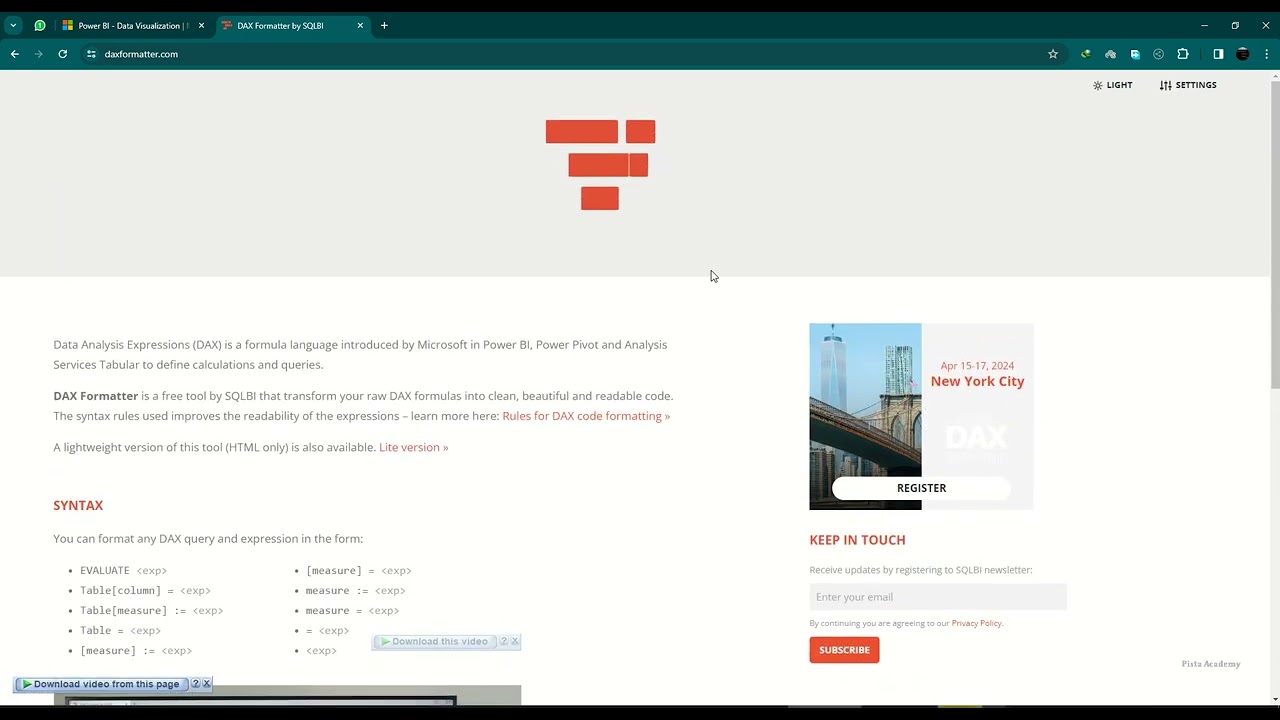
Task: View site information icon in address bar
Action: 91,54
